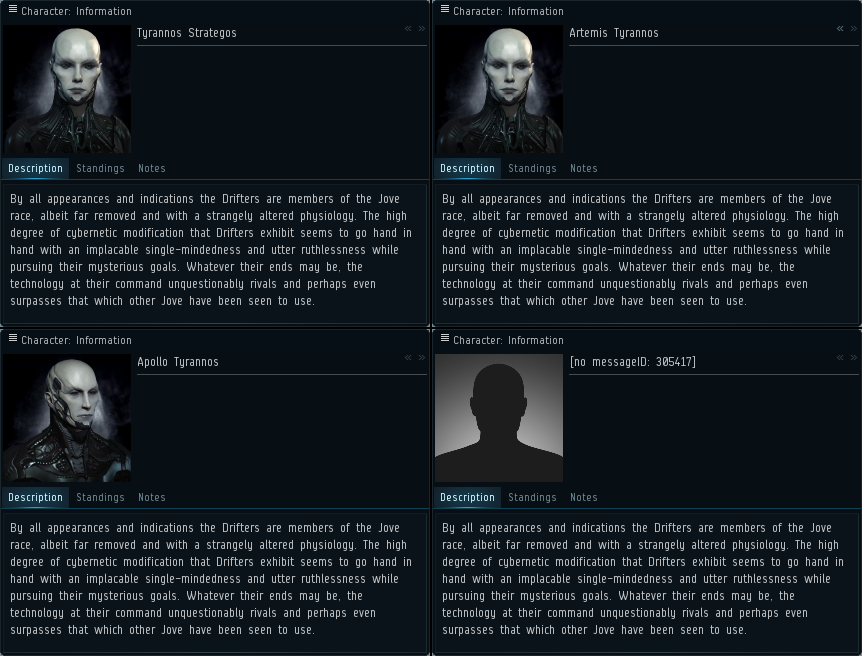Switch to Standings tab for Artemis Tyrannos
This screenshot has height=656, width=862.
(532, 168)
